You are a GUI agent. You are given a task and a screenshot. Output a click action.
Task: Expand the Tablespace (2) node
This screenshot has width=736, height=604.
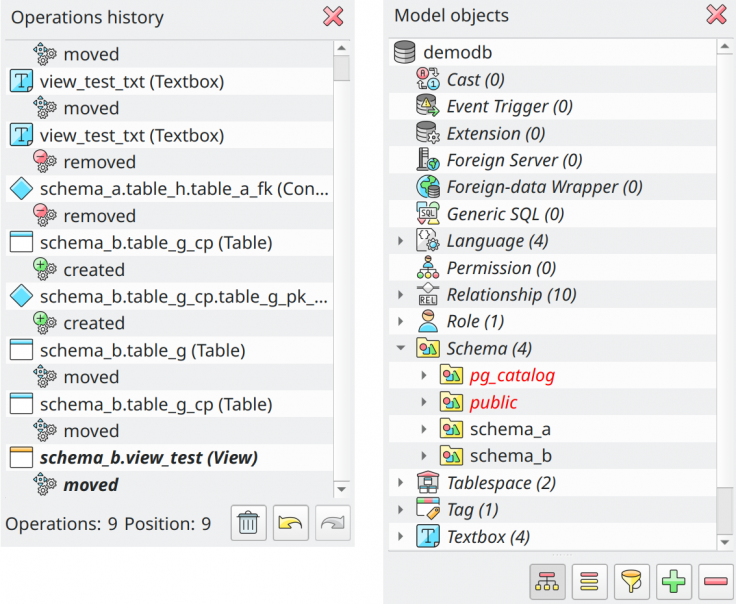[x=400, y=483]
